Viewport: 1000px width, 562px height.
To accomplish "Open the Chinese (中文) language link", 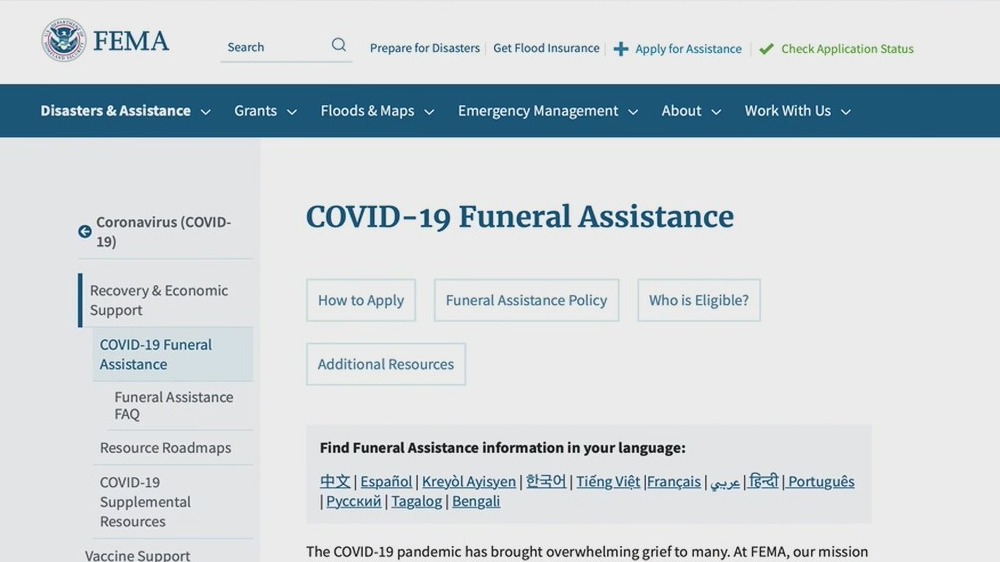I will click(335, 481).
